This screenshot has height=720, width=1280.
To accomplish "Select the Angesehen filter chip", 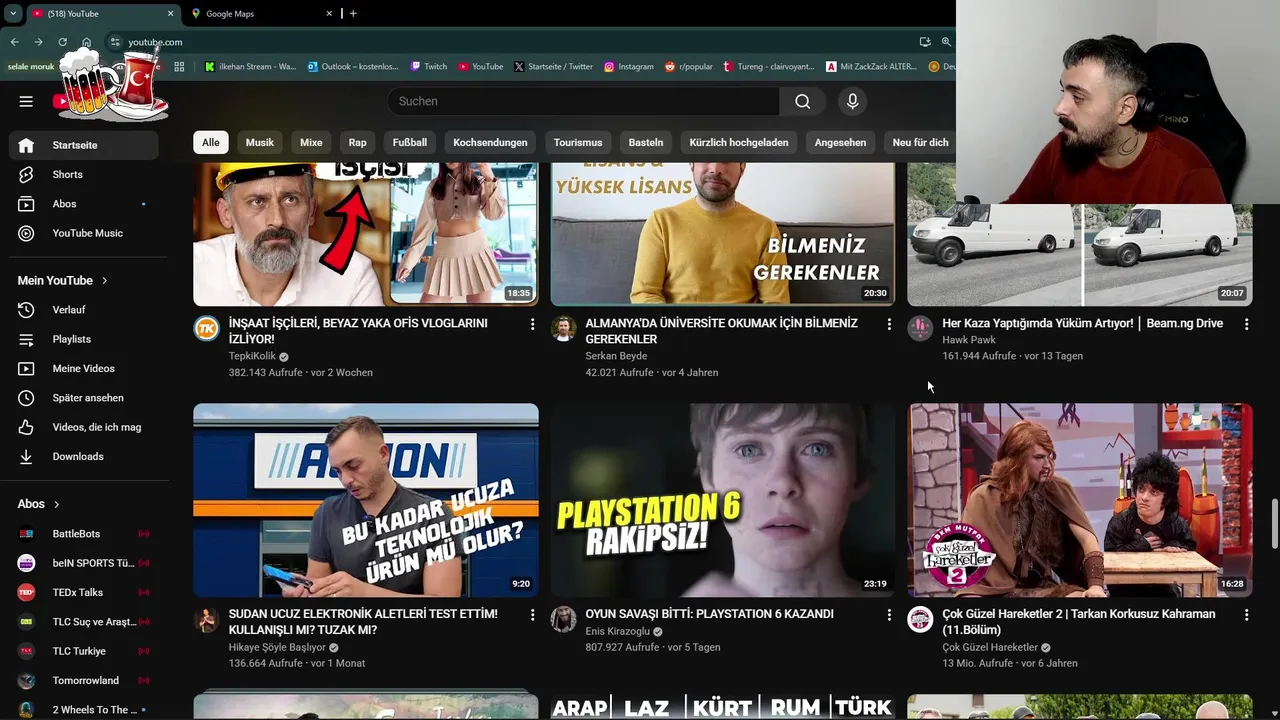I will (840, 142).
